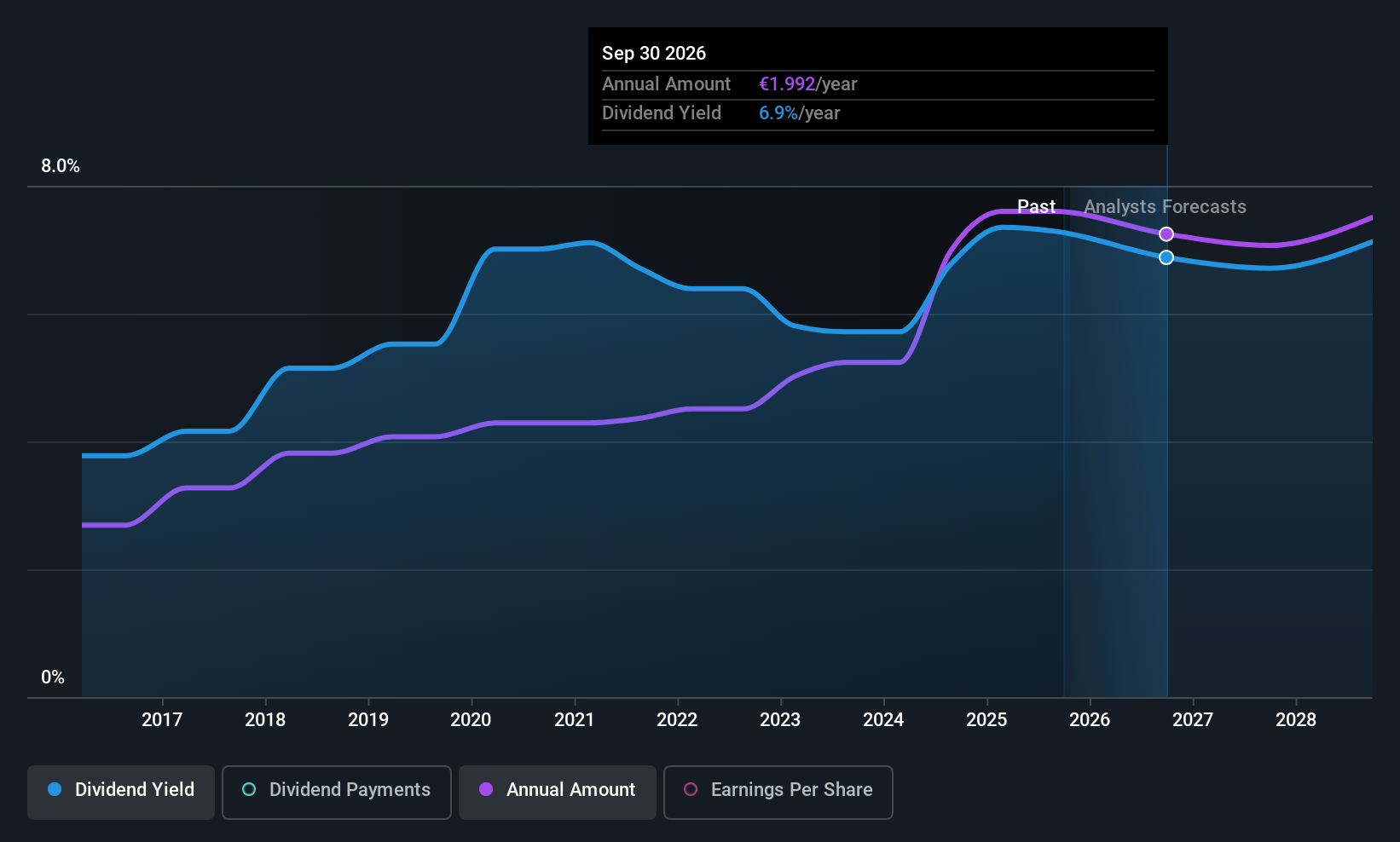
Task: Click the Past label on the chart
Action: 1036,207
